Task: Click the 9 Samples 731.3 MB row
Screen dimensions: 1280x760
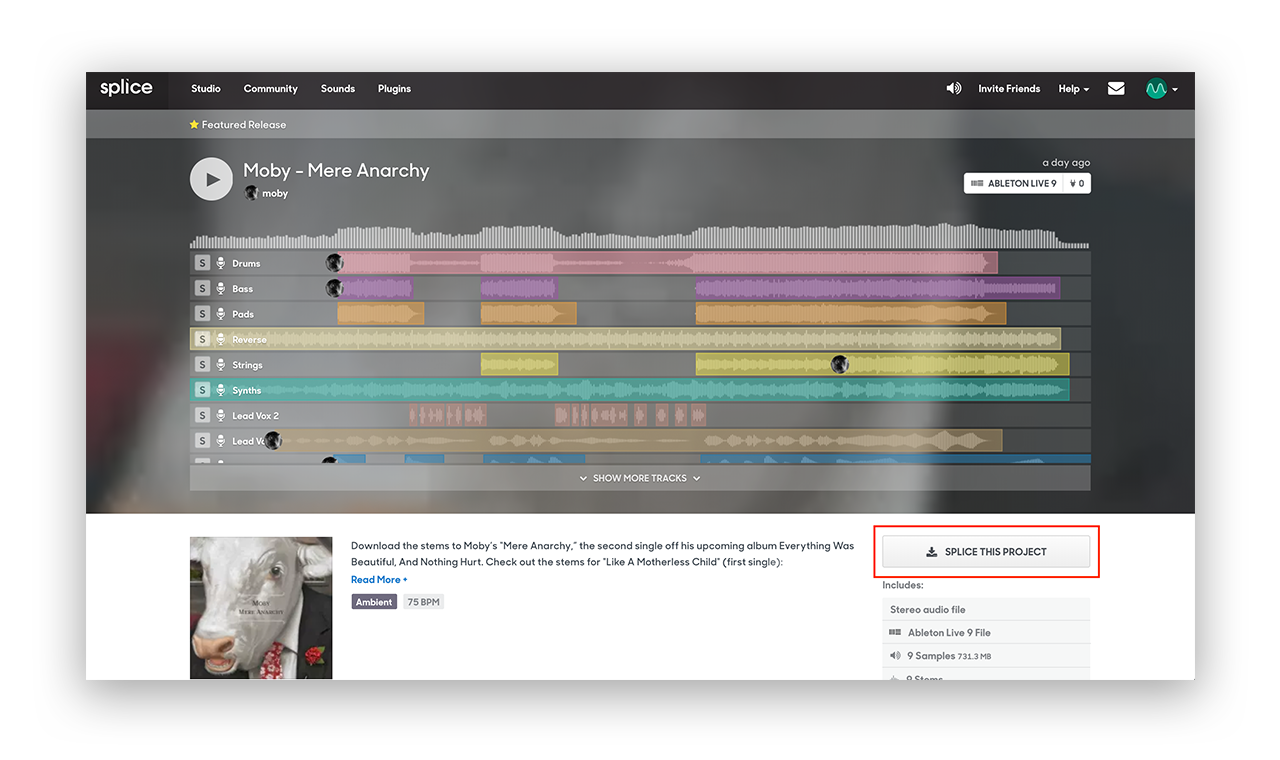Action: pyautogui.click(x=986, y=656)
